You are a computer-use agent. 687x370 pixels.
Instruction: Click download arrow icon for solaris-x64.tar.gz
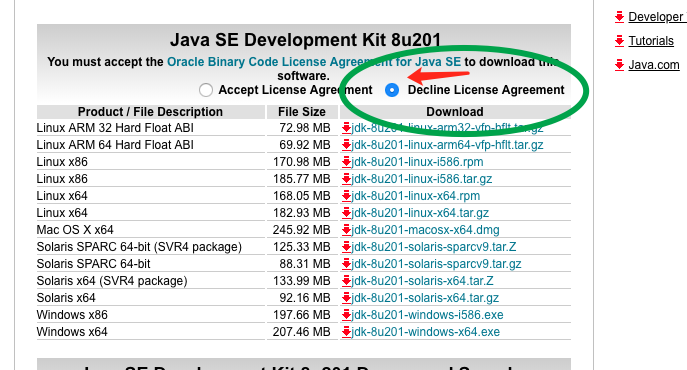click(x=347, y=298)
